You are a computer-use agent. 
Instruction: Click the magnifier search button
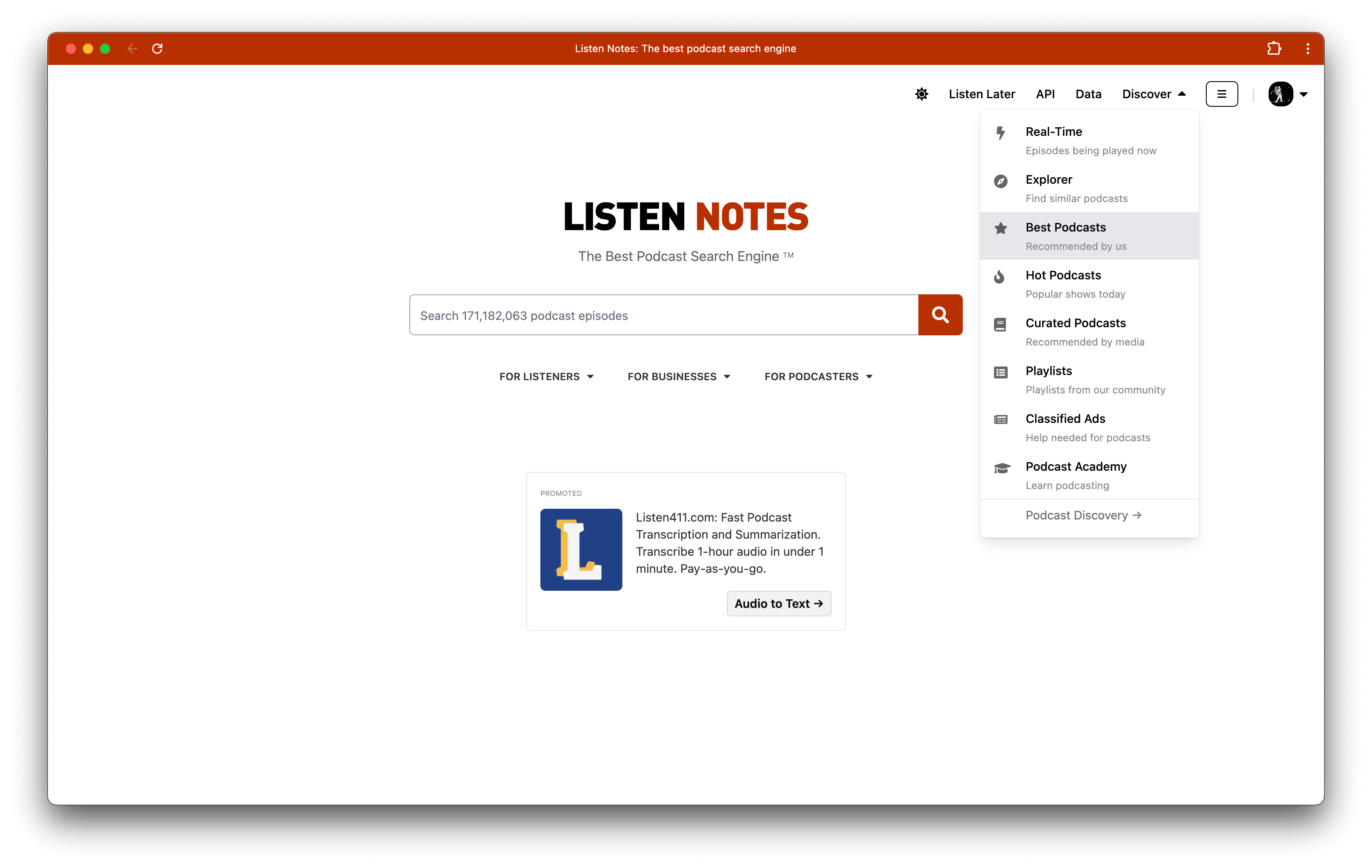click(x=940, y=314)
